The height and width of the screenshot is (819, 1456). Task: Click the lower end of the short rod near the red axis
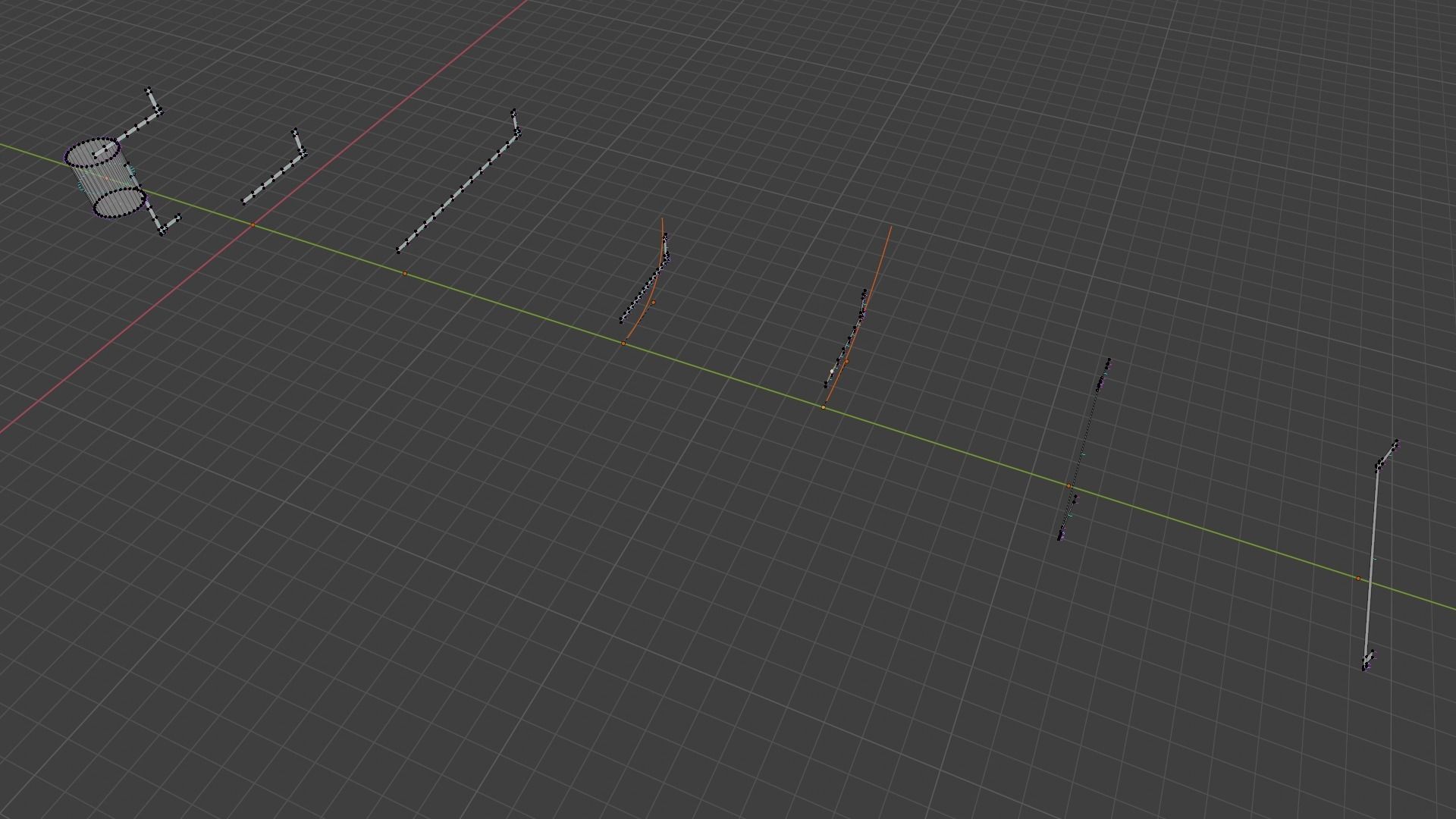tap(243, 202)
